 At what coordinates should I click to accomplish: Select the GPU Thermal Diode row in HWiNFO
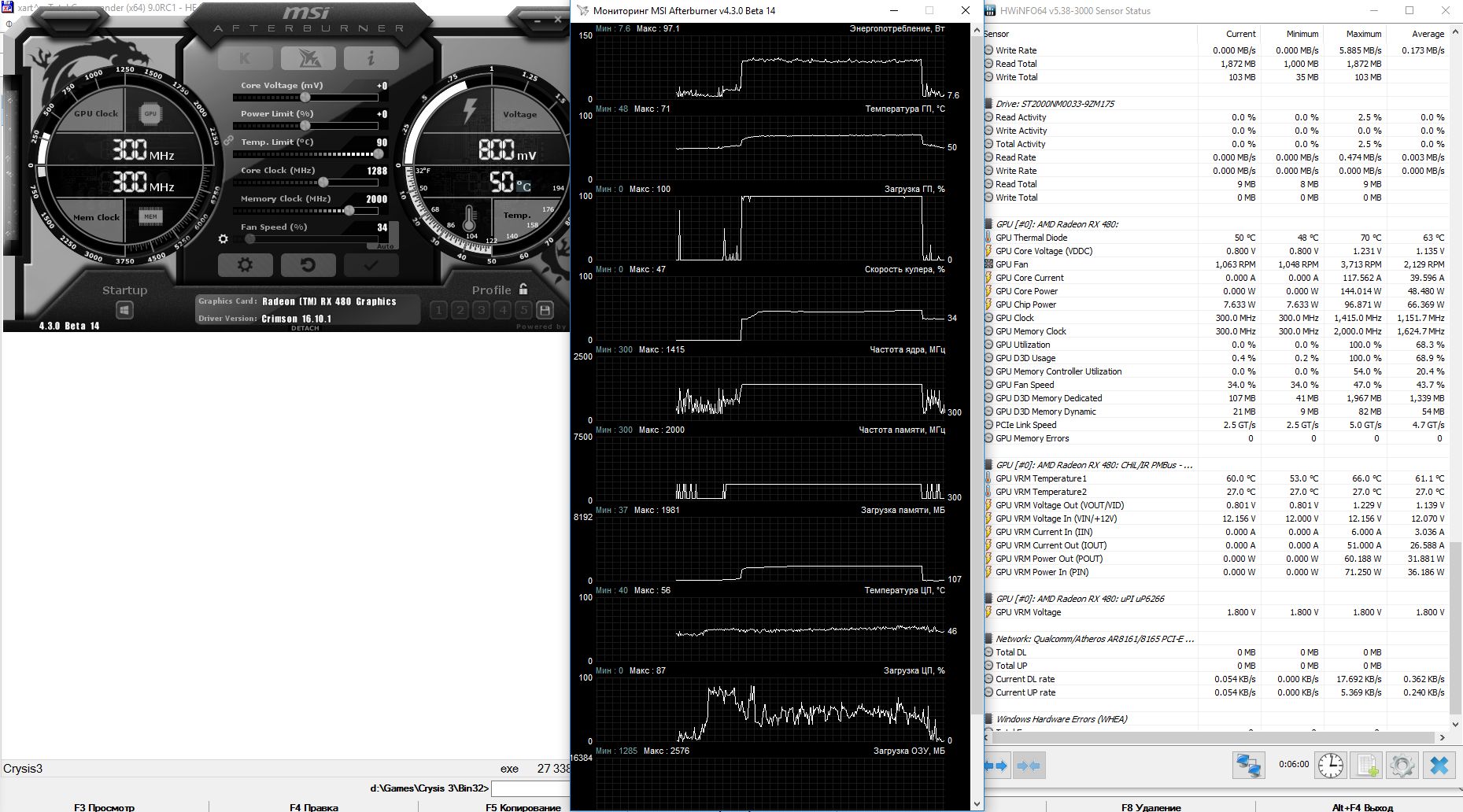point(1216,238)
